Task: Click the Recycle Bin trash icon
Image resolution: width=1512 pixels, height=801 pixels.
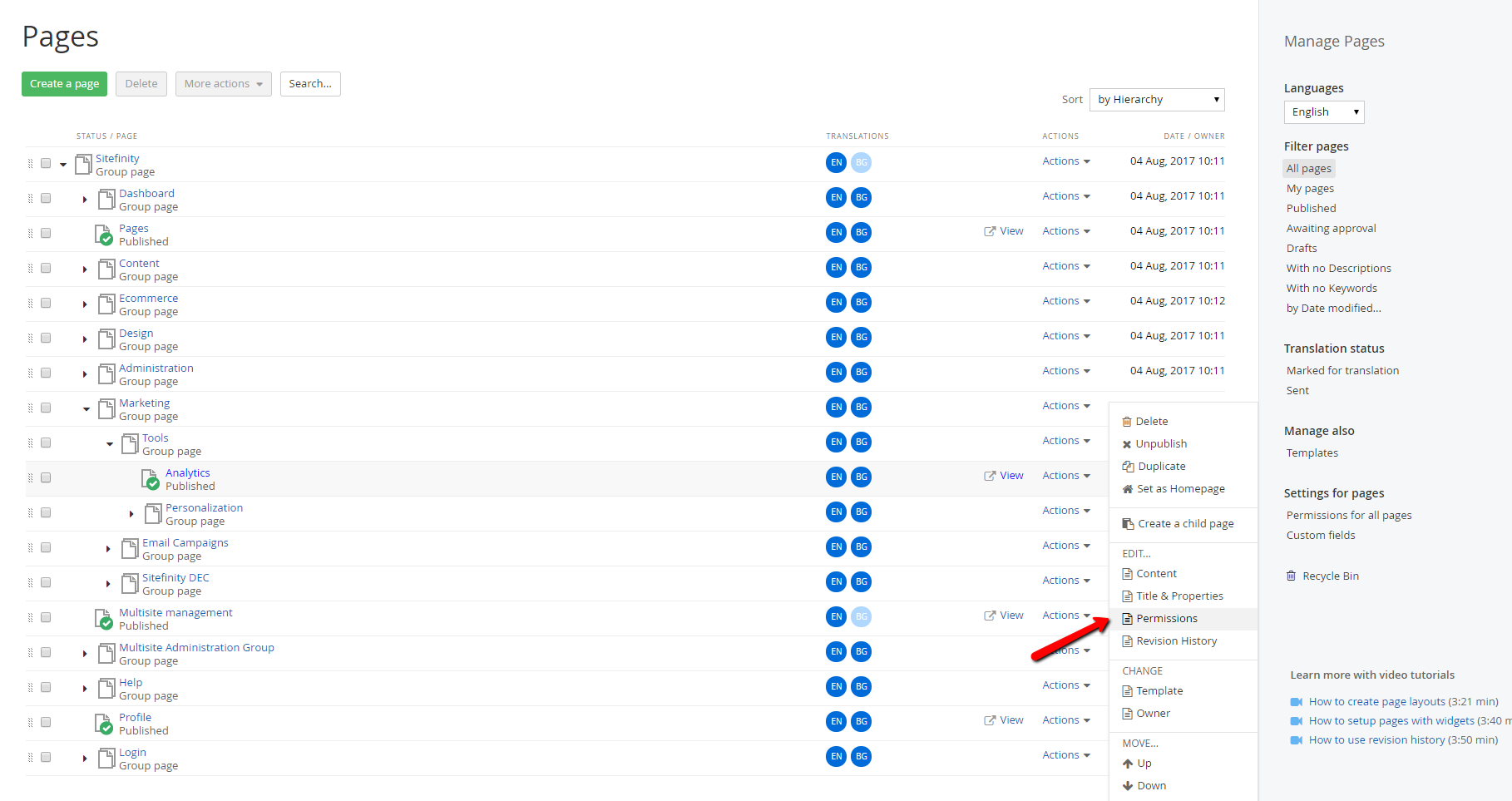Action: 1291,576
